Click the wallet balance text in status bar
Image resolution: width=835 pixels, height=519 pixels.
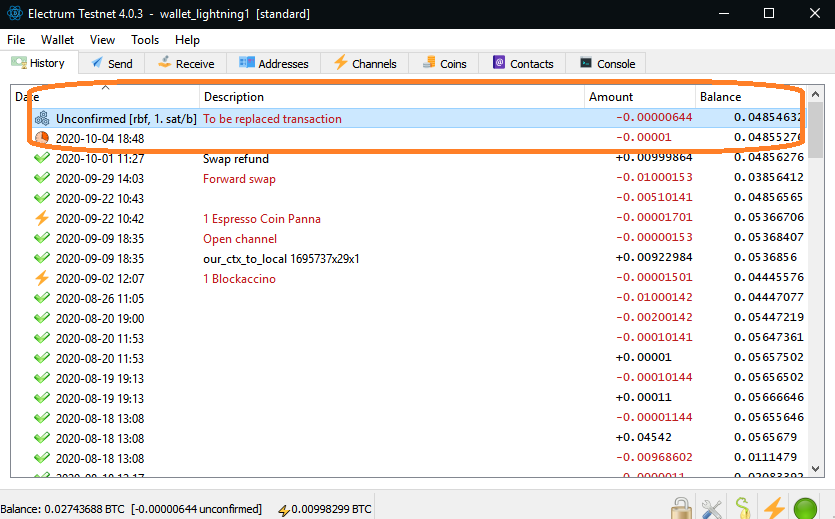131,509
